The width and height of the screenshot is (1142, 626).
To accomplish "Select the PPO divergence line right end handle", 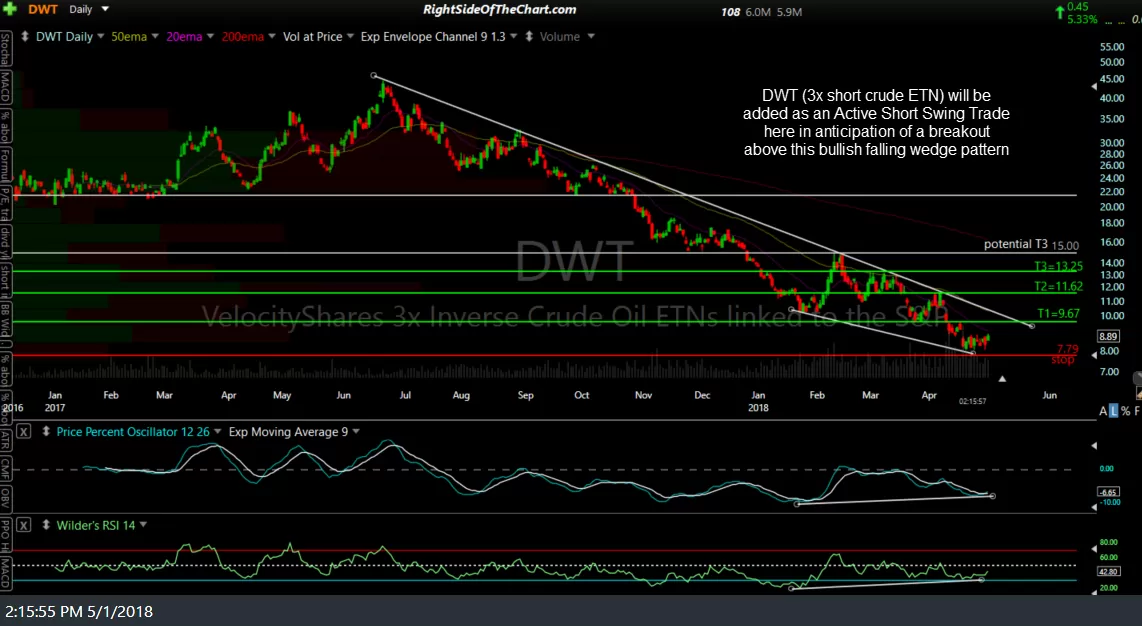I will tap(993, 496).
